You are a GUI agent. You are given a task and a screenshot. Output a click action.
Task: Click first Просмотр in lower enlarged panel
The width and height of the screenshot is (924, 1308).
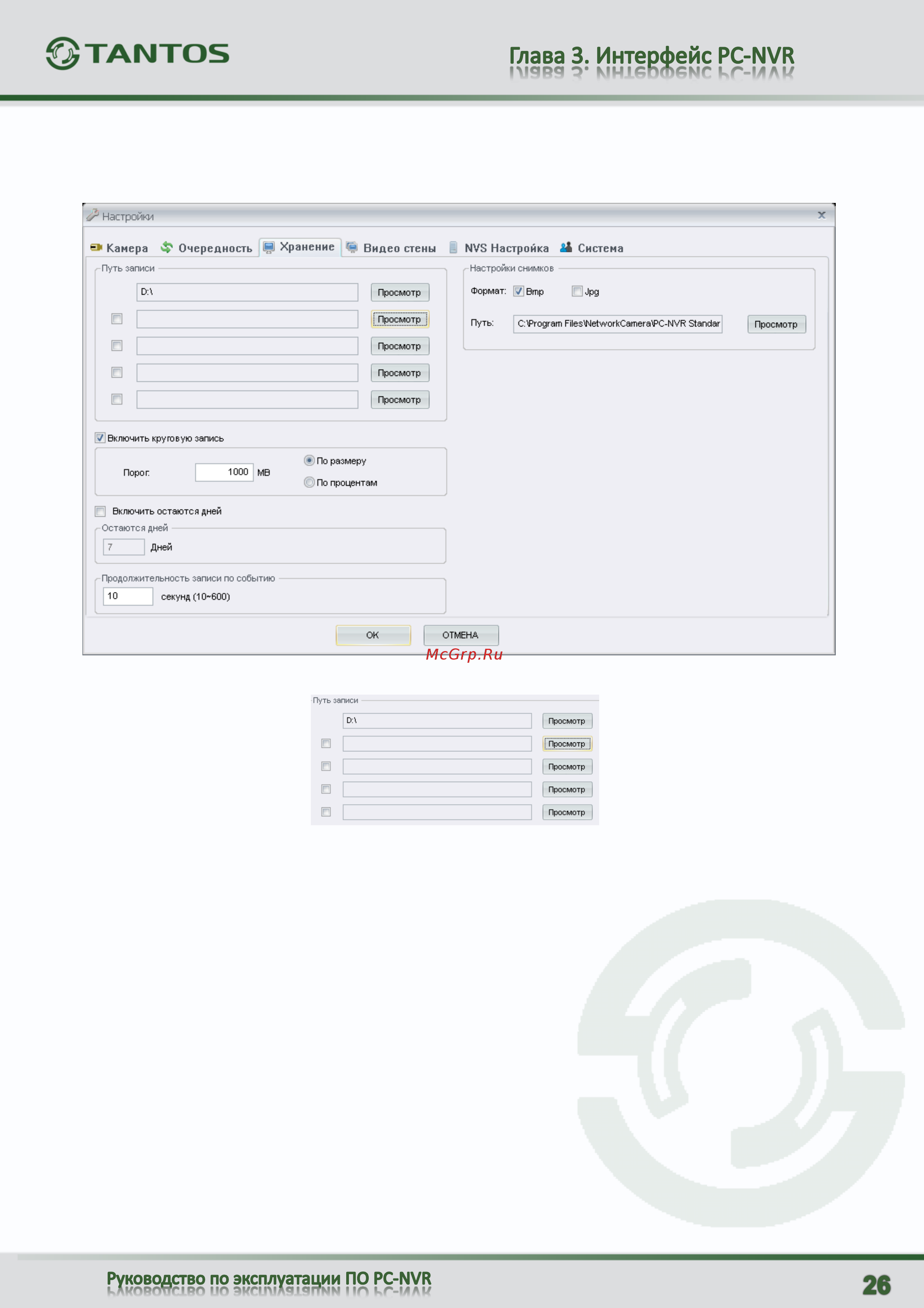pyautogui.click(x=567, y=721)
